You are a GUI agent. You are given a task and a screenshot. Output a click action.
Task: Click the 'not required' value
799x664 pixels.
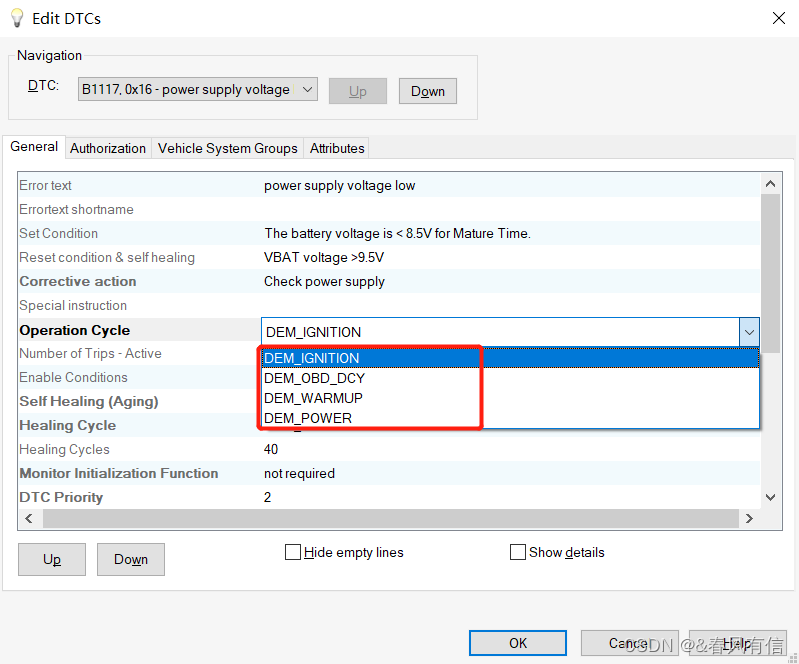point(299,473)
